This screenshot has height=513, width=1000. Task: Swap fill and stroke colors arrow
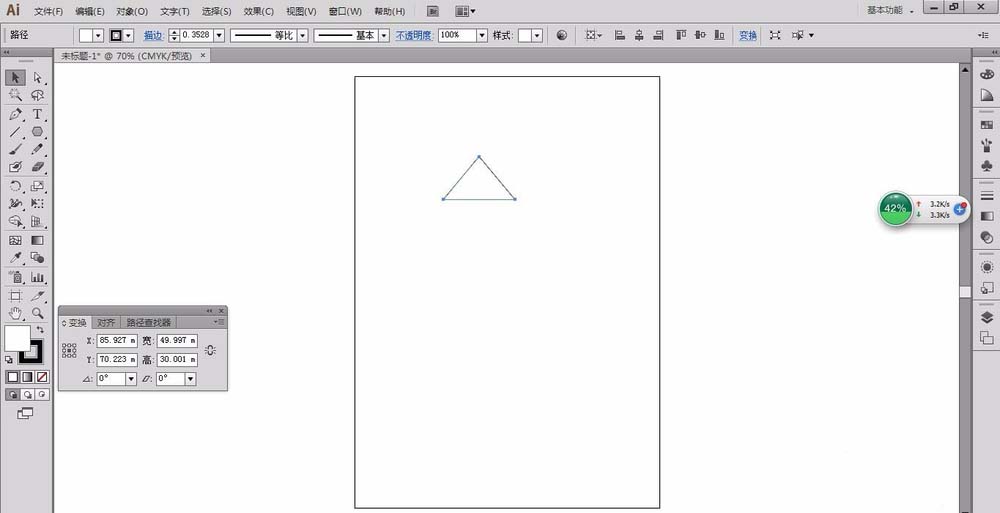40,330
